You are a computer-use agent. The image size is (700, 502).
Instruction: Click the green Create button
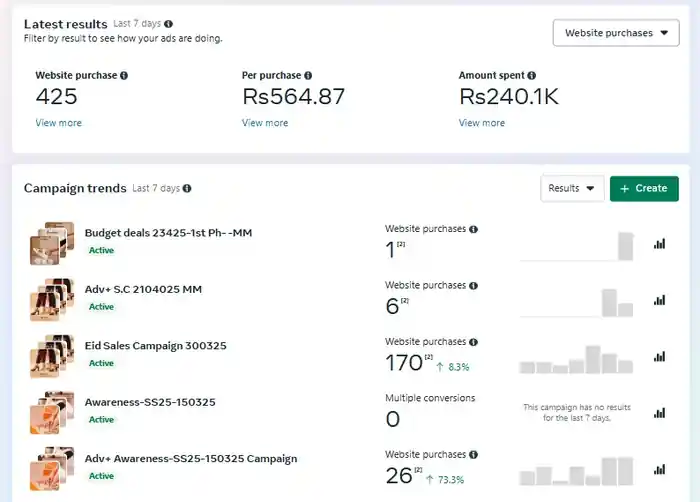click(x=644, y=188)
